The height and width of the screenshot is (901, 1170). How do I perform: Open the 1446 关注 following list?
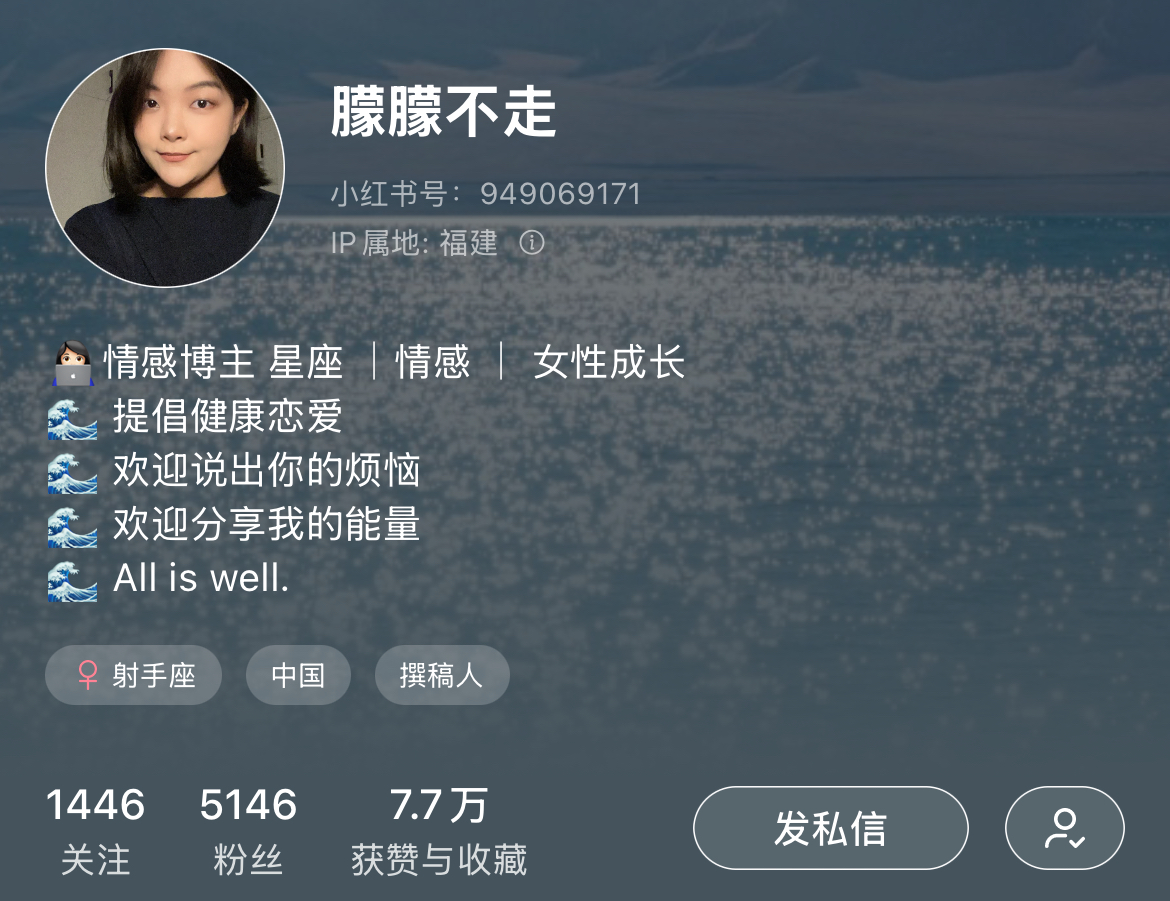pos(96,831)
